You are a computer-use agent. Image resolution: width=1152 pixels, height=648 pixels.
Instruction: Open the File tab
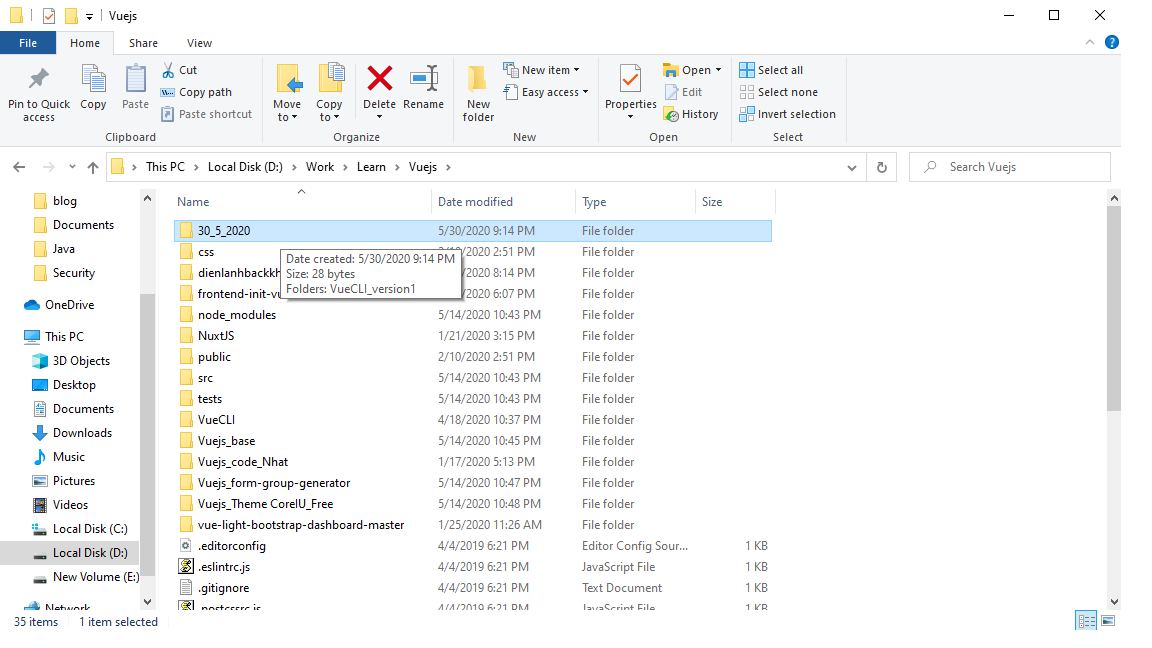[28, 43]
